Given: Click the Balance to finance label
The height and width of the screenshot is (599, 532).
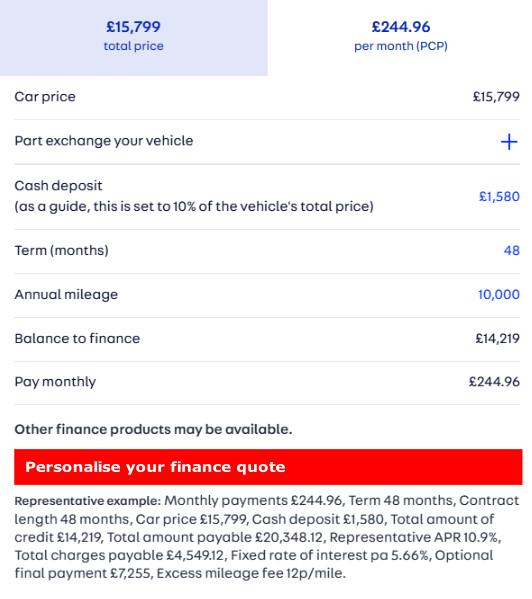Looking at the screenshot, I should 77,338.
